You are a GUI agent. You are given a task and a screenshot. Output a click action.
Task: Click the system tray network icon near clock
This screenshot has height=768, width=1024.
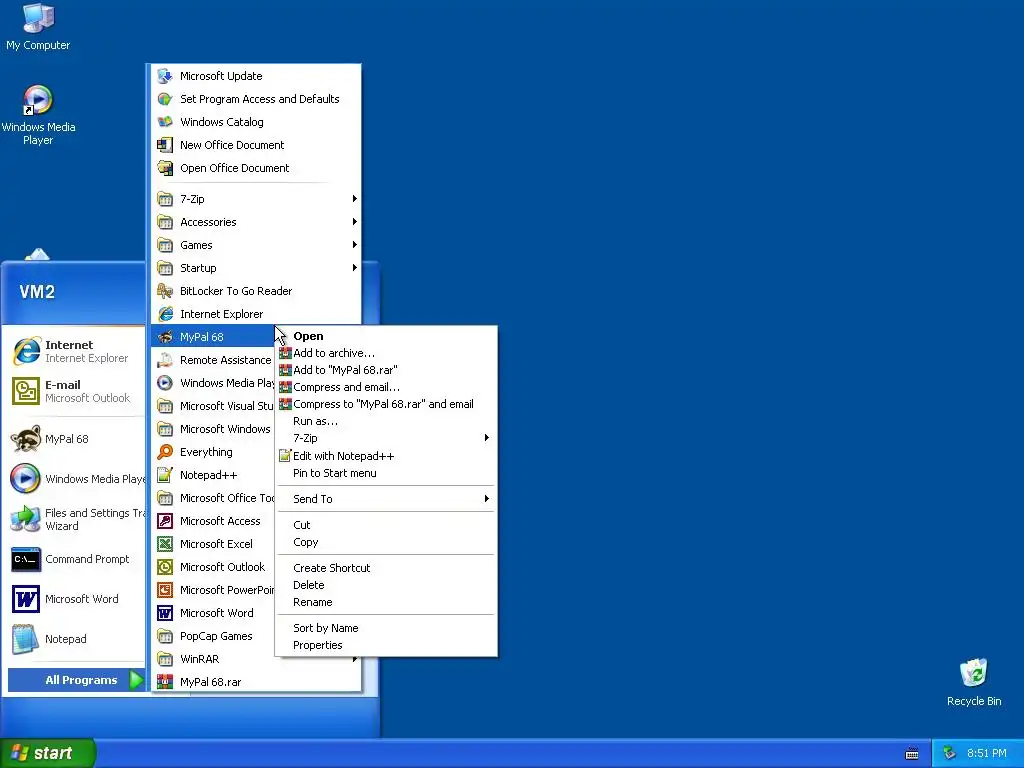click(x=949, y=753)
